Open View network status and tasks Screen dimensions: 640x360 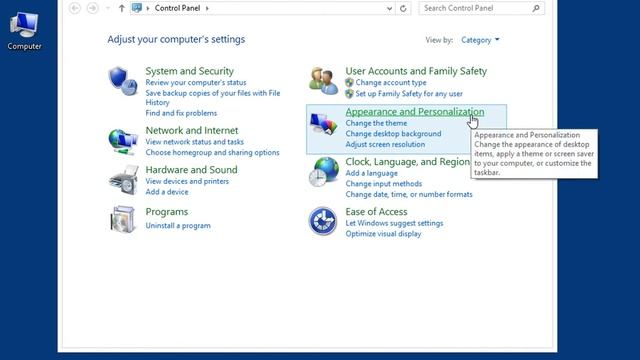tap(195, 142)
